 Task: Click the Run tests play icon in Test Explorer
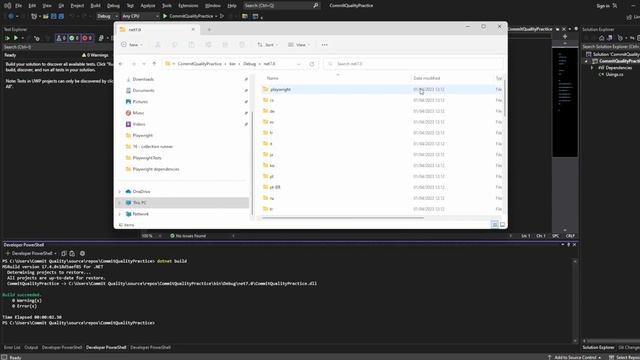tap(16, 38)
